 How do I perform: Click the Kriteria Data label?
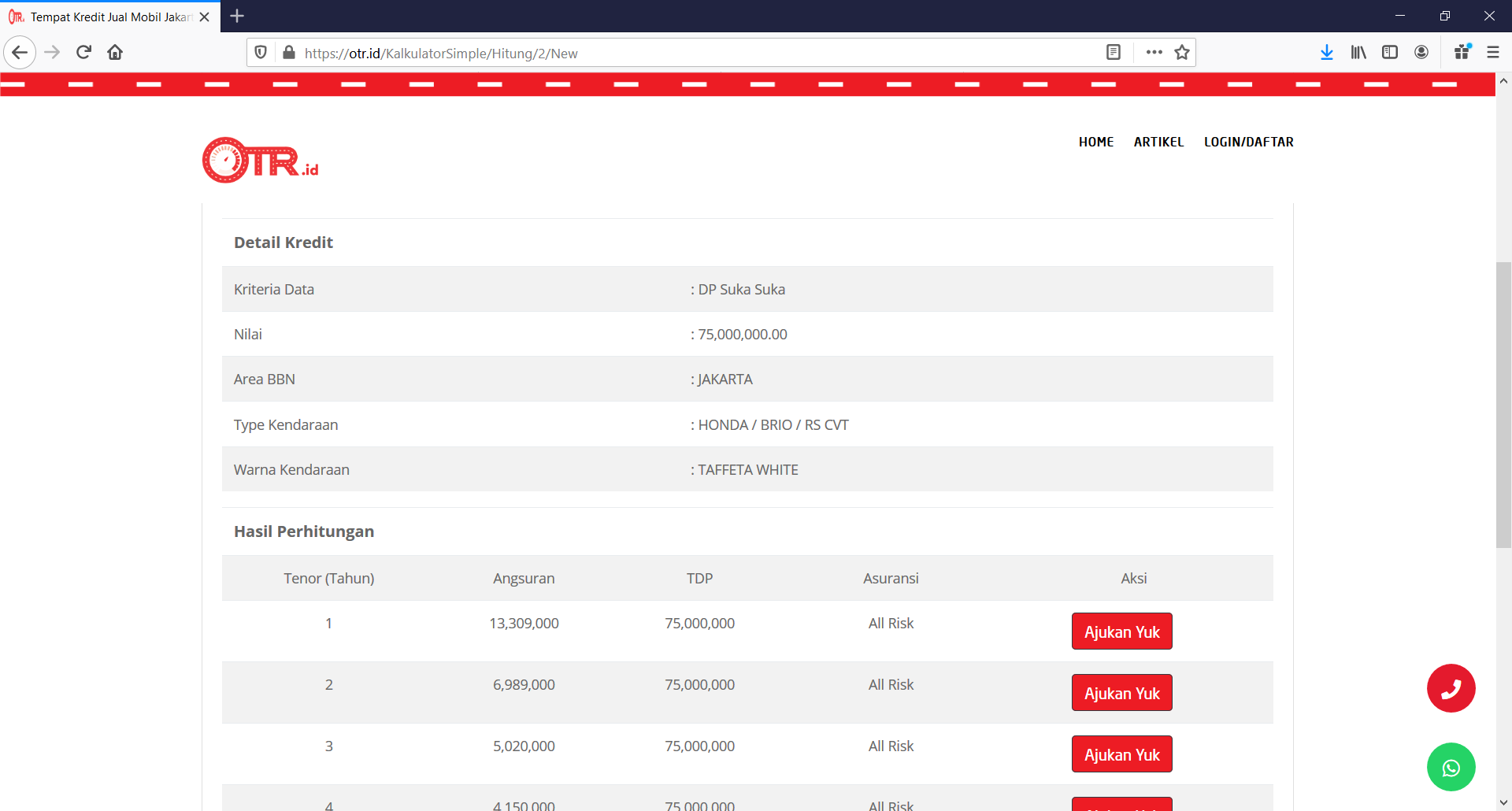tap(274, 290)
